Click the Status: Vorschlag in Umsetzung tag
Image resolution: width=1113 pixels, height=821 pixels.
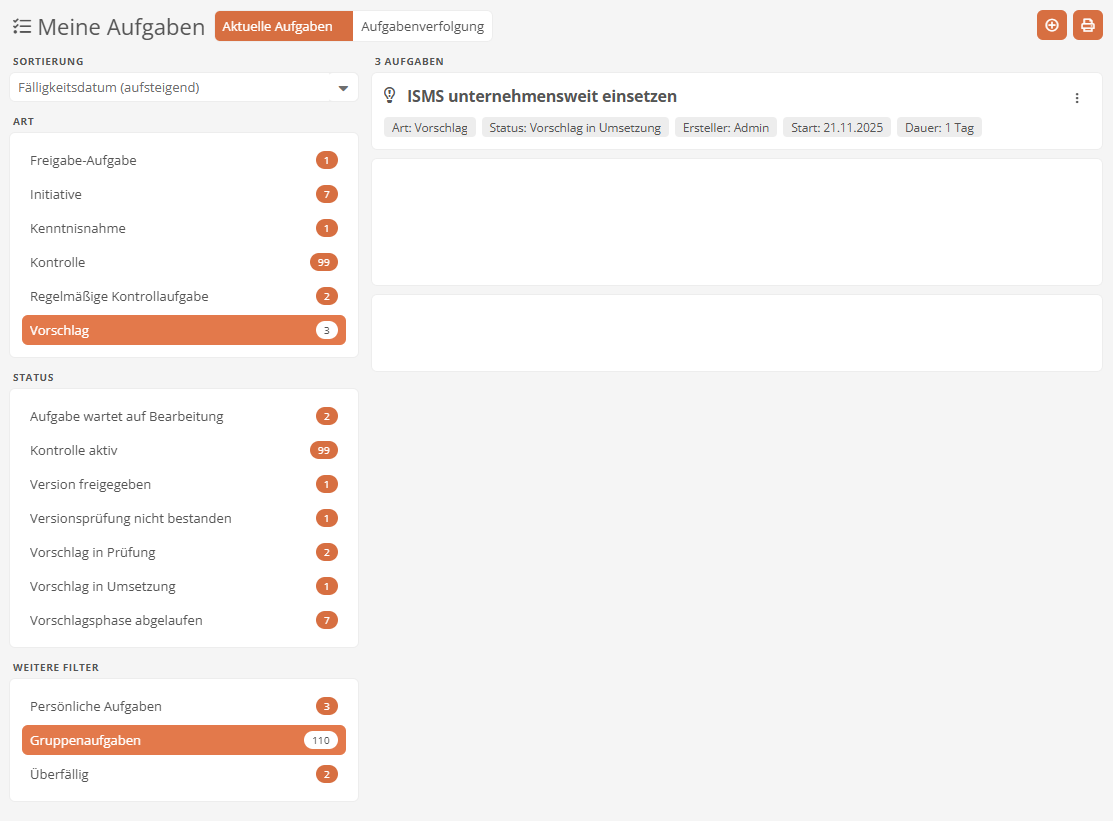575,128
